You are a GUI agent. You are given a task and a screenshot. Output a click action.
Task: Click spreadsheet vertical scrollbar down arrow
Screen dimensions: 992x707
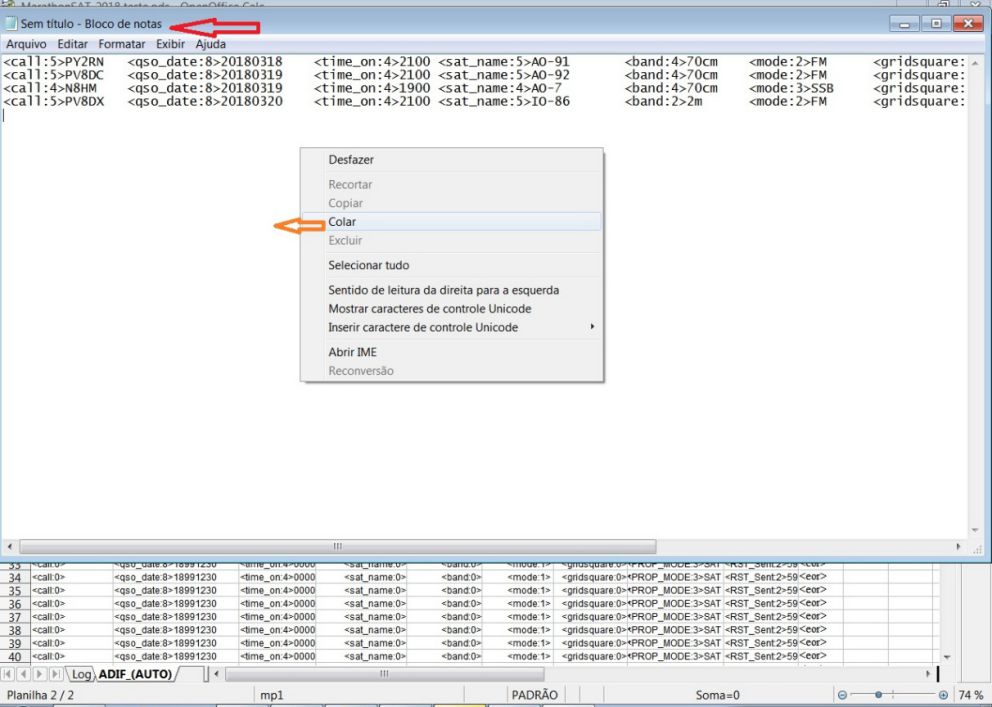pos(948,657)
